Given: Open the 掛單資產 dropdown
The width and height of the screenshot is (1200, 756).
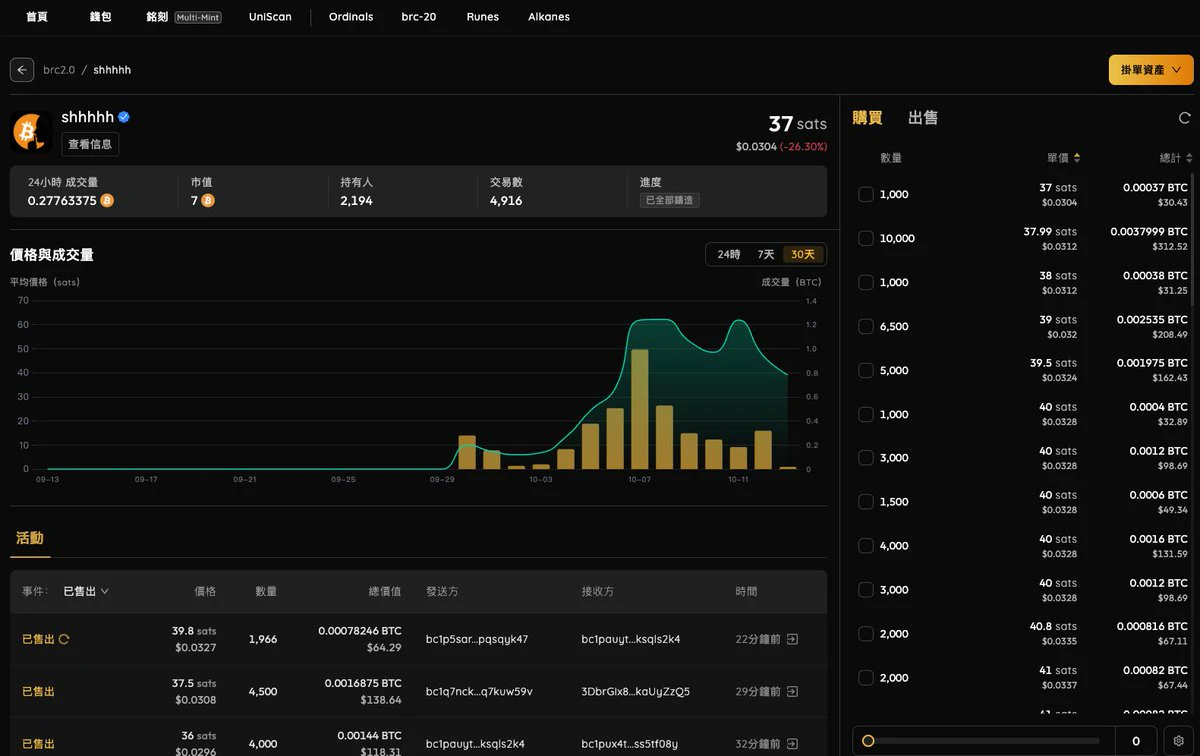Looking at the screenshot, I should coord(1151,70).
